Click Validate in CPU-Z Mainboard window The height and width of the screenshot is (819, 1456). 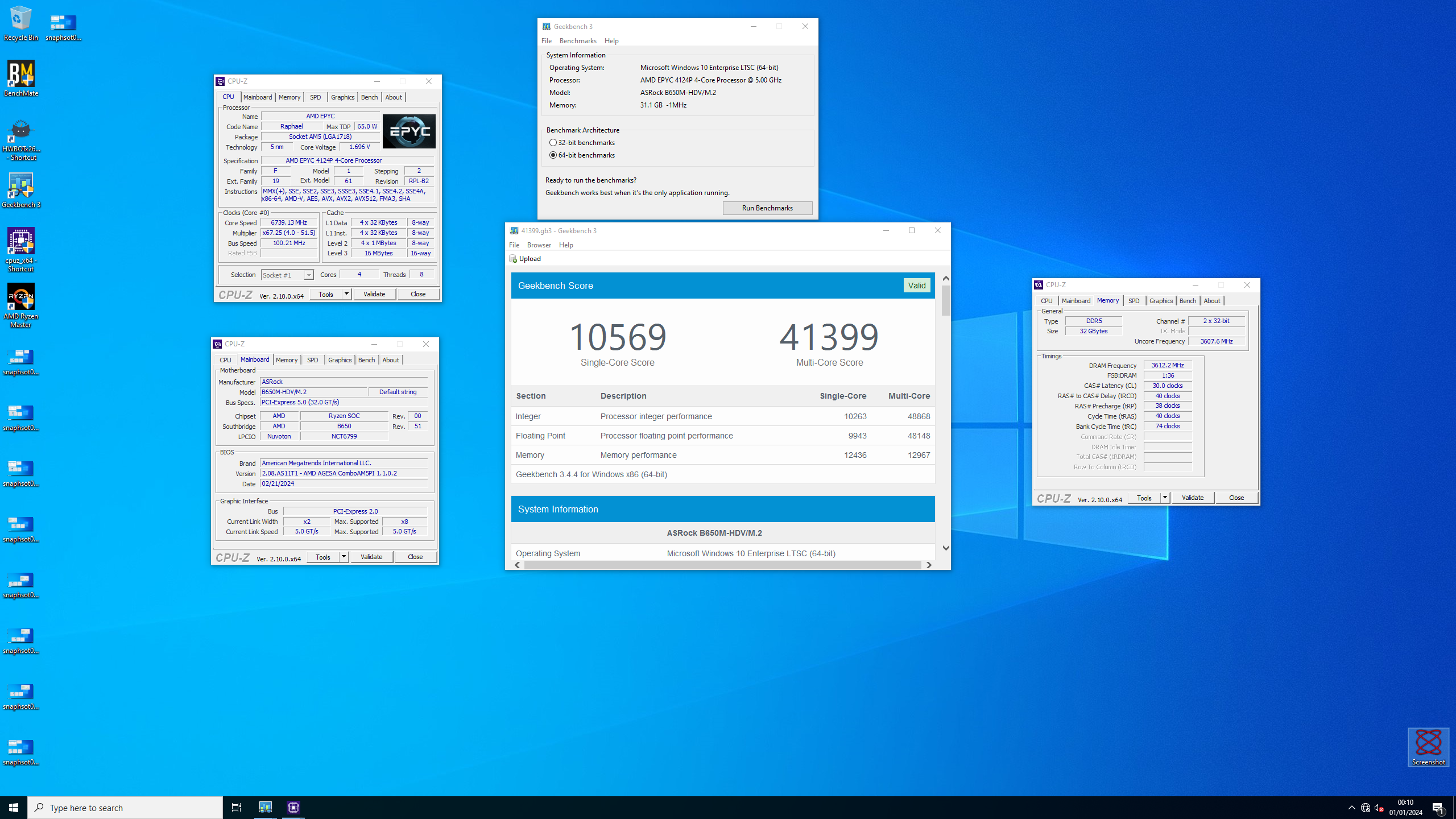click(x=371, y=557)
